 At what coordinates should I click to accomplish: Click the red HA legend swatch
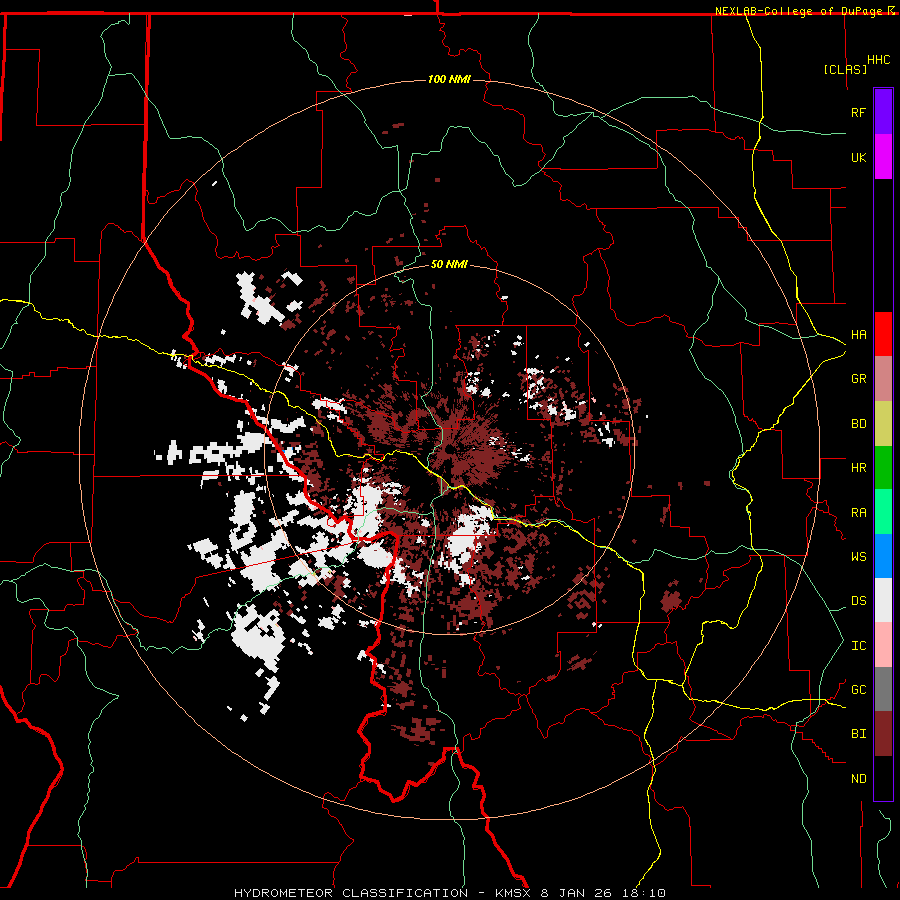[x=883, y=334]
